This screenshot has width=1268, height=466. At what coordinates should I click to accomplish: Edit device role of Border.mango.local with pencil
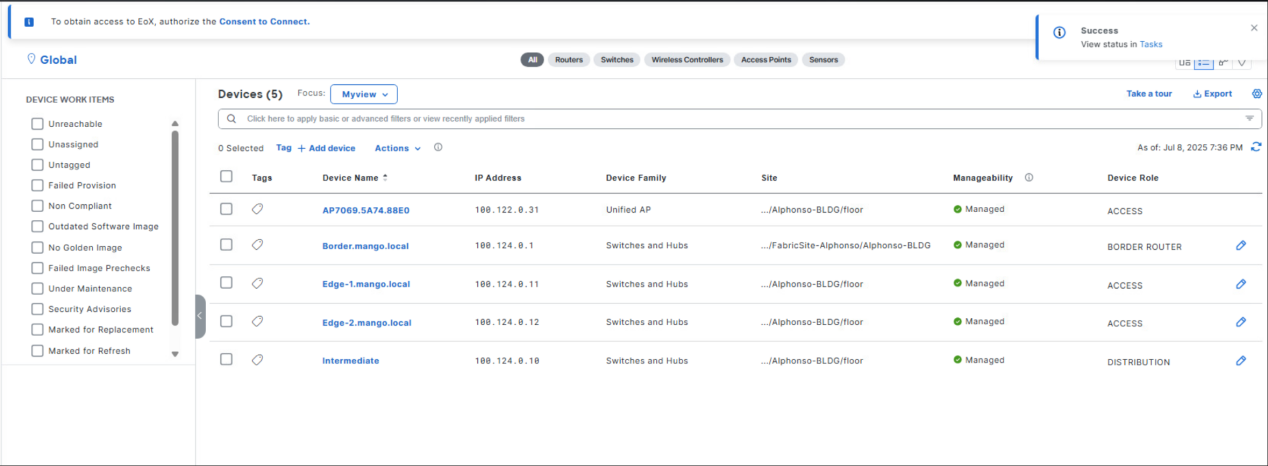[x=1241, y=245]
